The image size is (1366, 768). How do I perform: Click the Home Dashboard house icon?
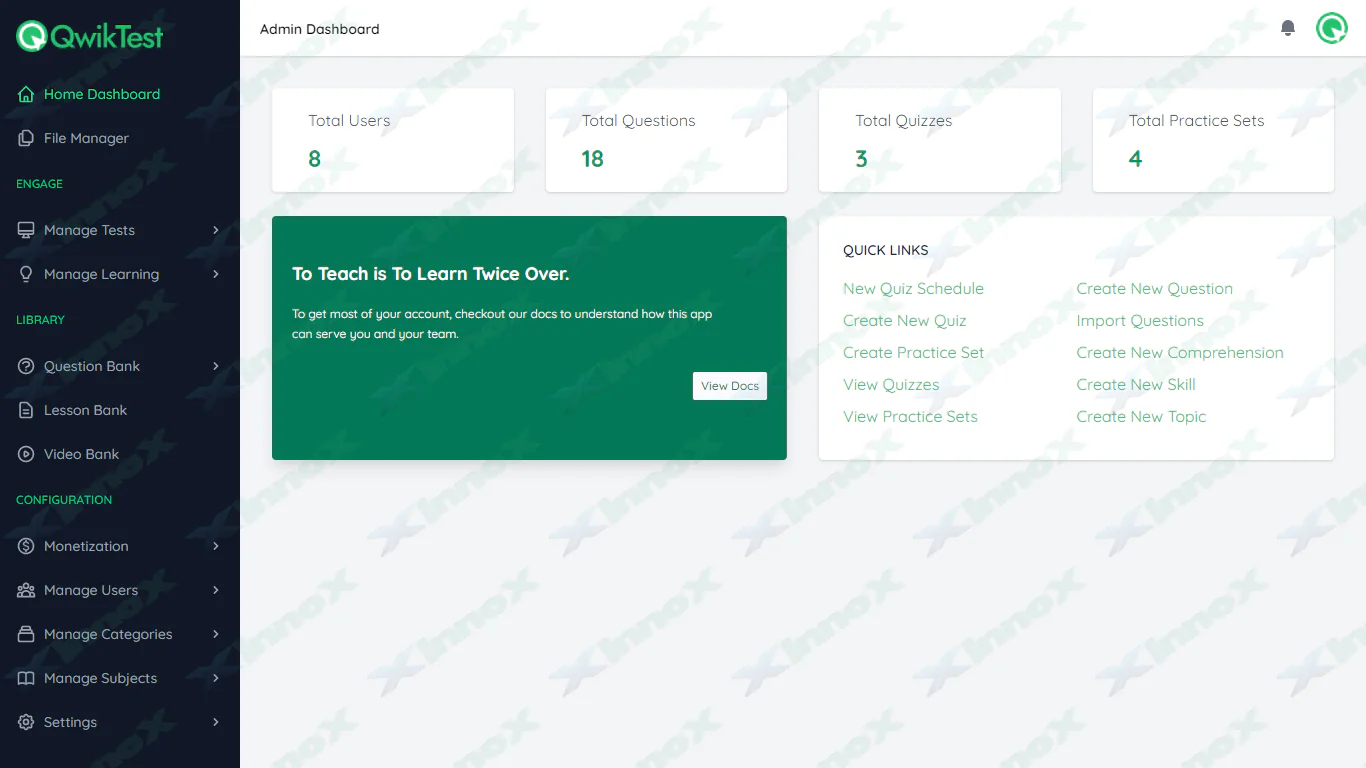pos(26,94)
